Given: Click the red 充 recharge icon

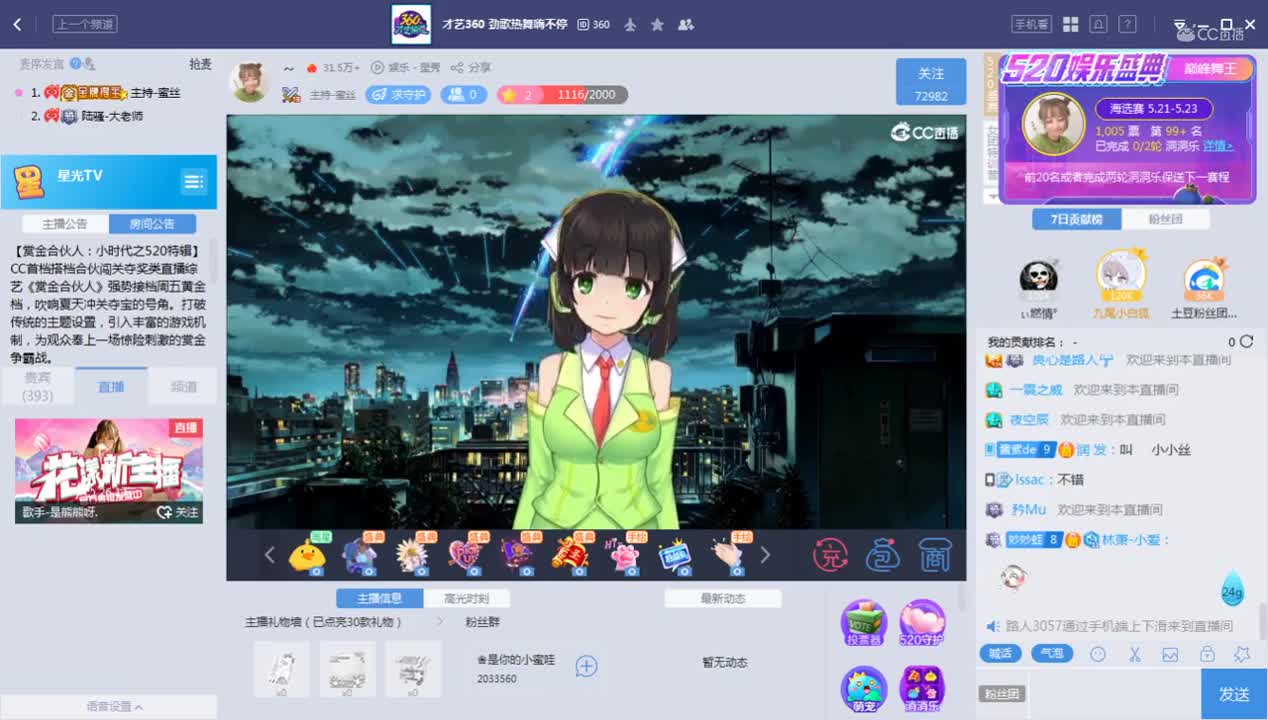Looking at the screenshot, I should 830,555.
